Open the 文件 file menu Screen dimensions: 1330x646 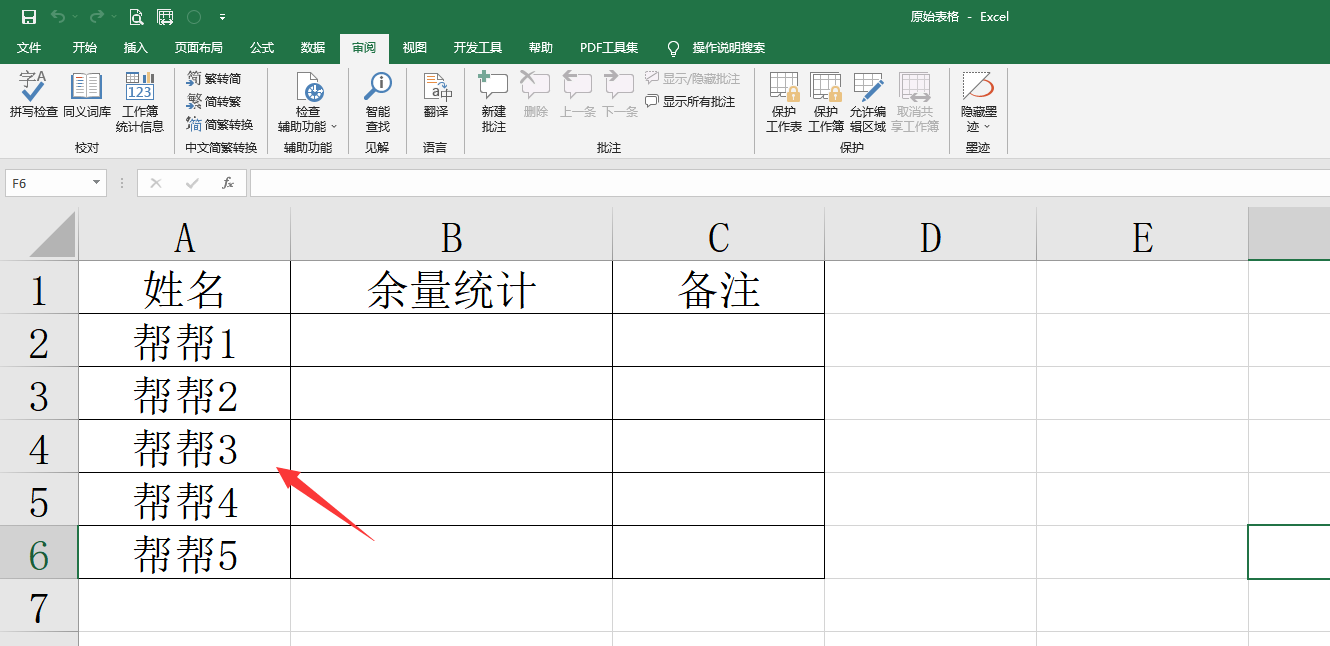tap(29, 48)
